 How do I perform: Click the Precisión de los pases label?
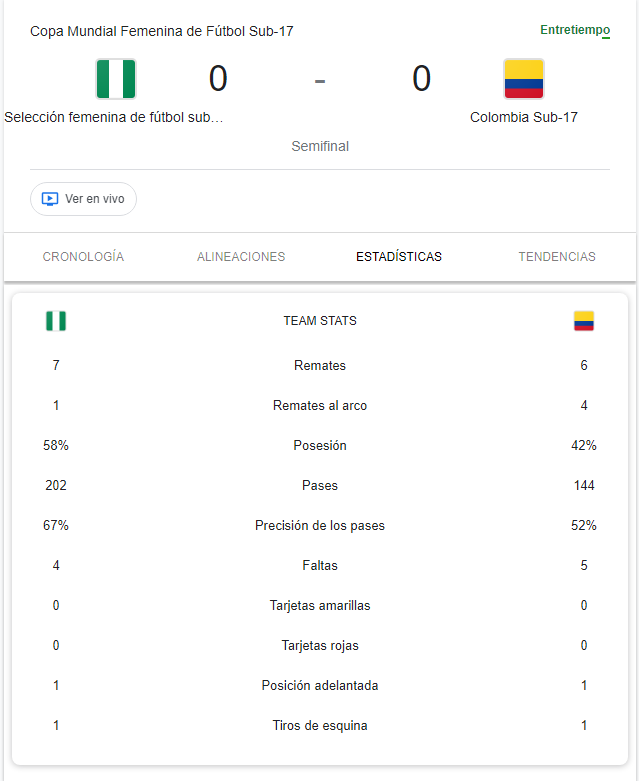(320, 525)
